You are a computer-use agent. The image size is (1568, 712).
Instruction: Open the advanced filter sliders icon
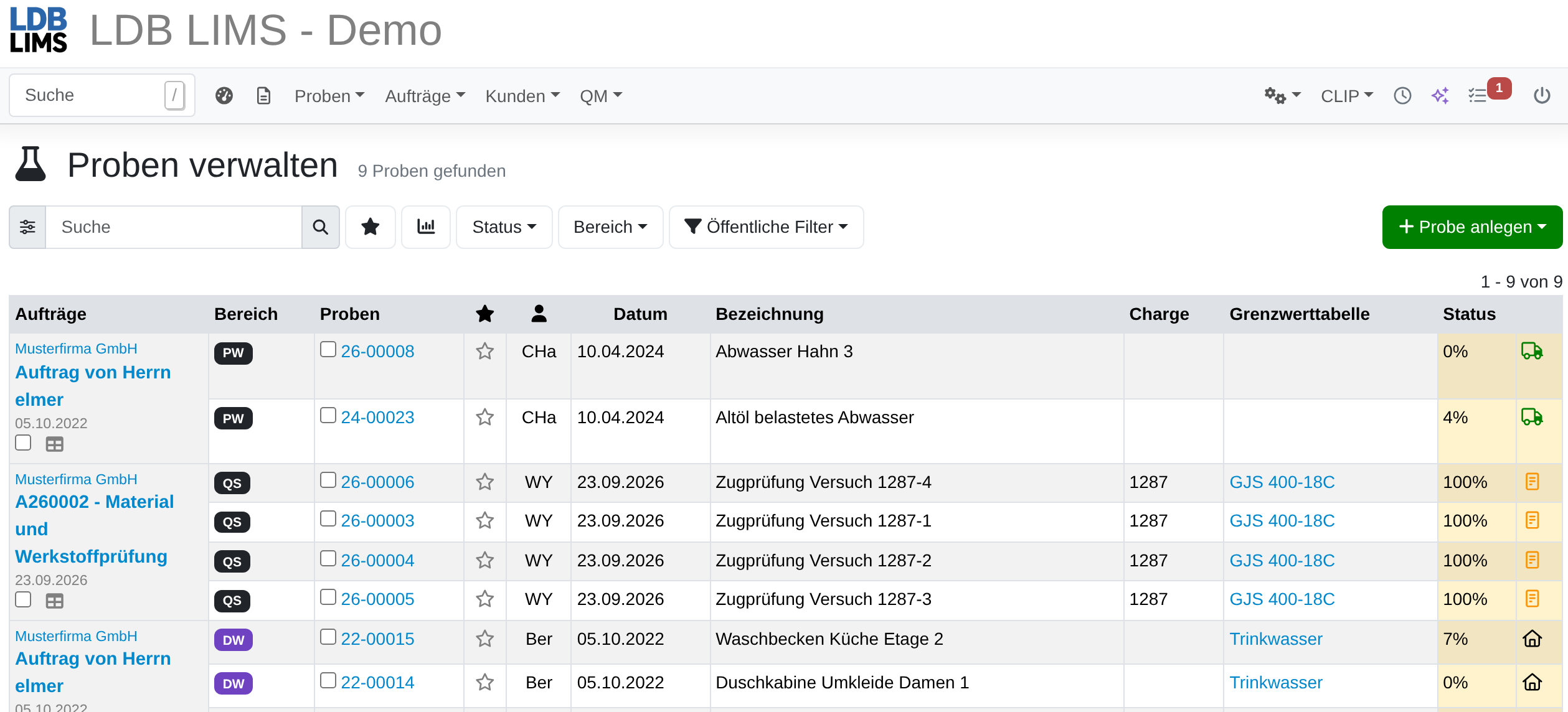pos(27,227)
